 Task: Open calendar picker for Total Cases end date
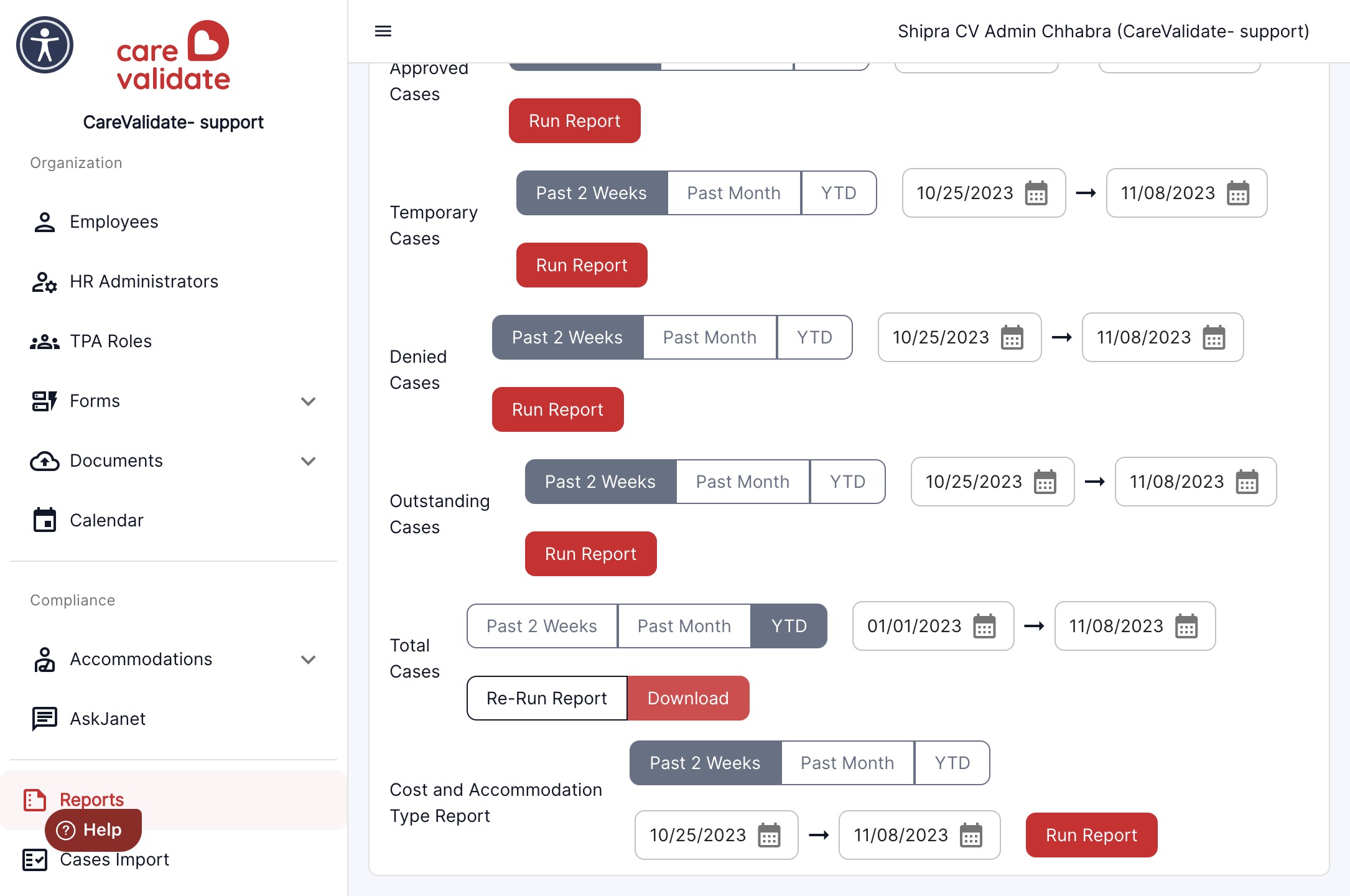click(x=1186, y=627)
